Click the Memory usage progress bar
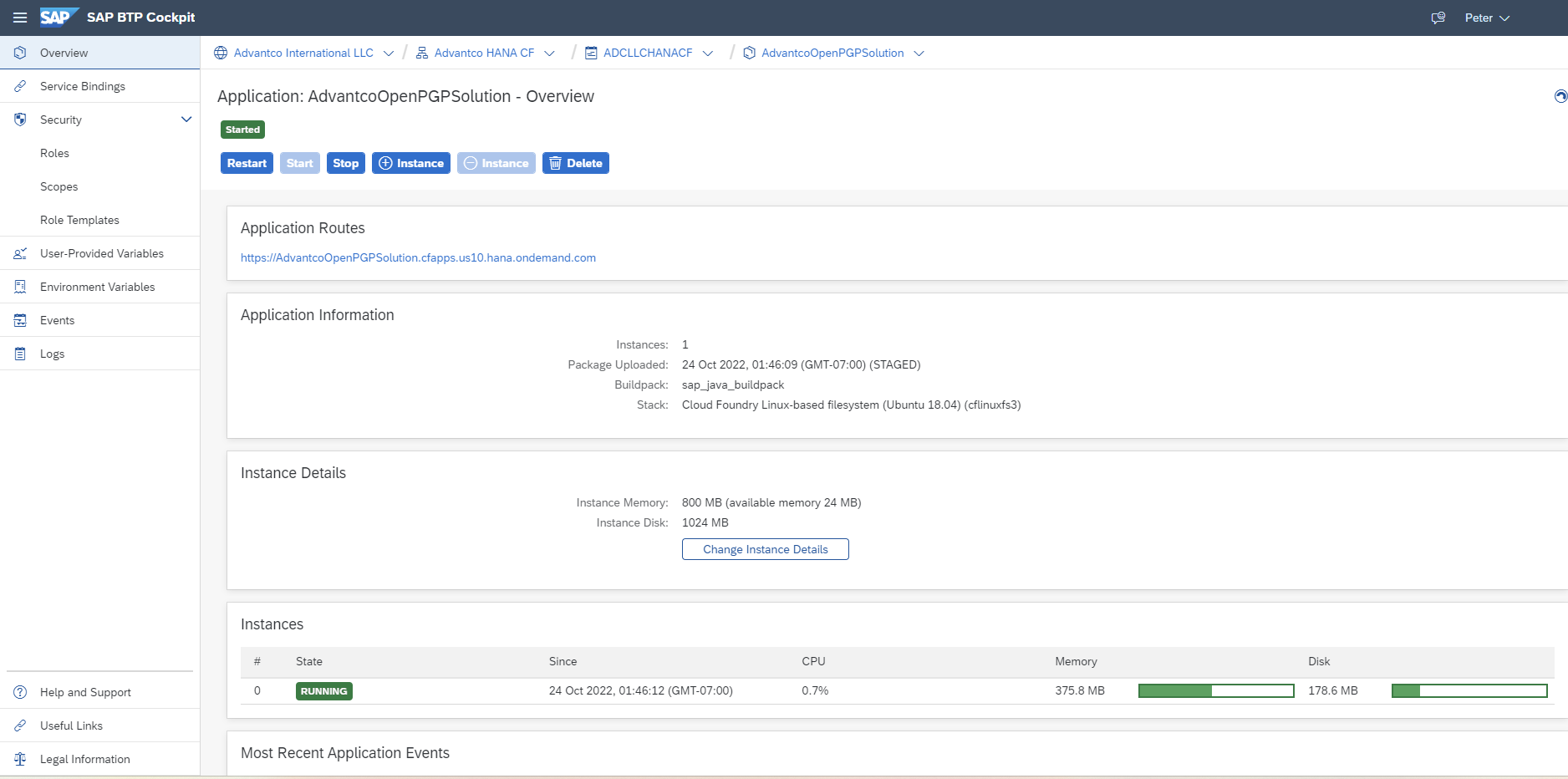Viewport: 1568px width, 779px height. (1216, 690)
